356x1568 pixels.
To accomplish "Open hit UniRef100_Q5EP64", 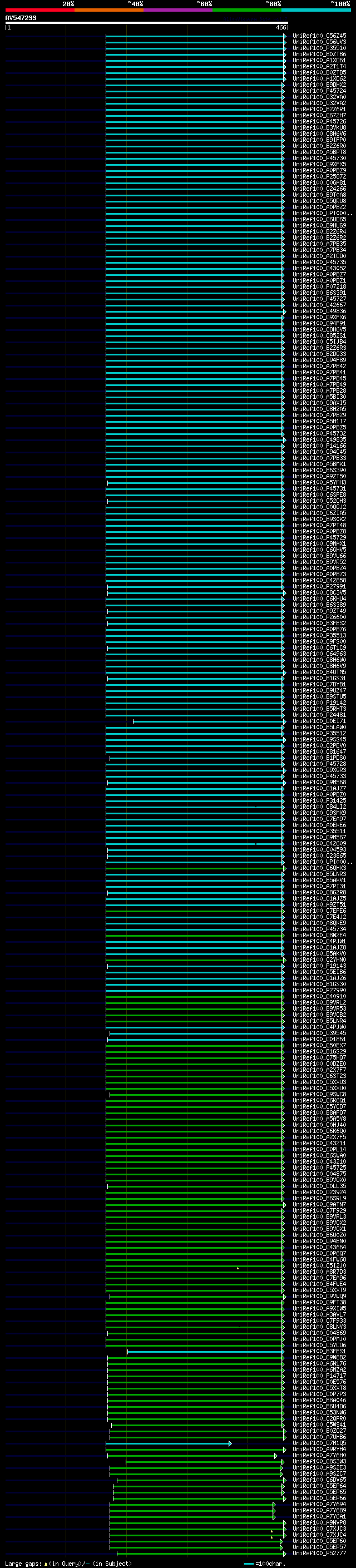I will pyautogui.click(x=319, y=1486).
